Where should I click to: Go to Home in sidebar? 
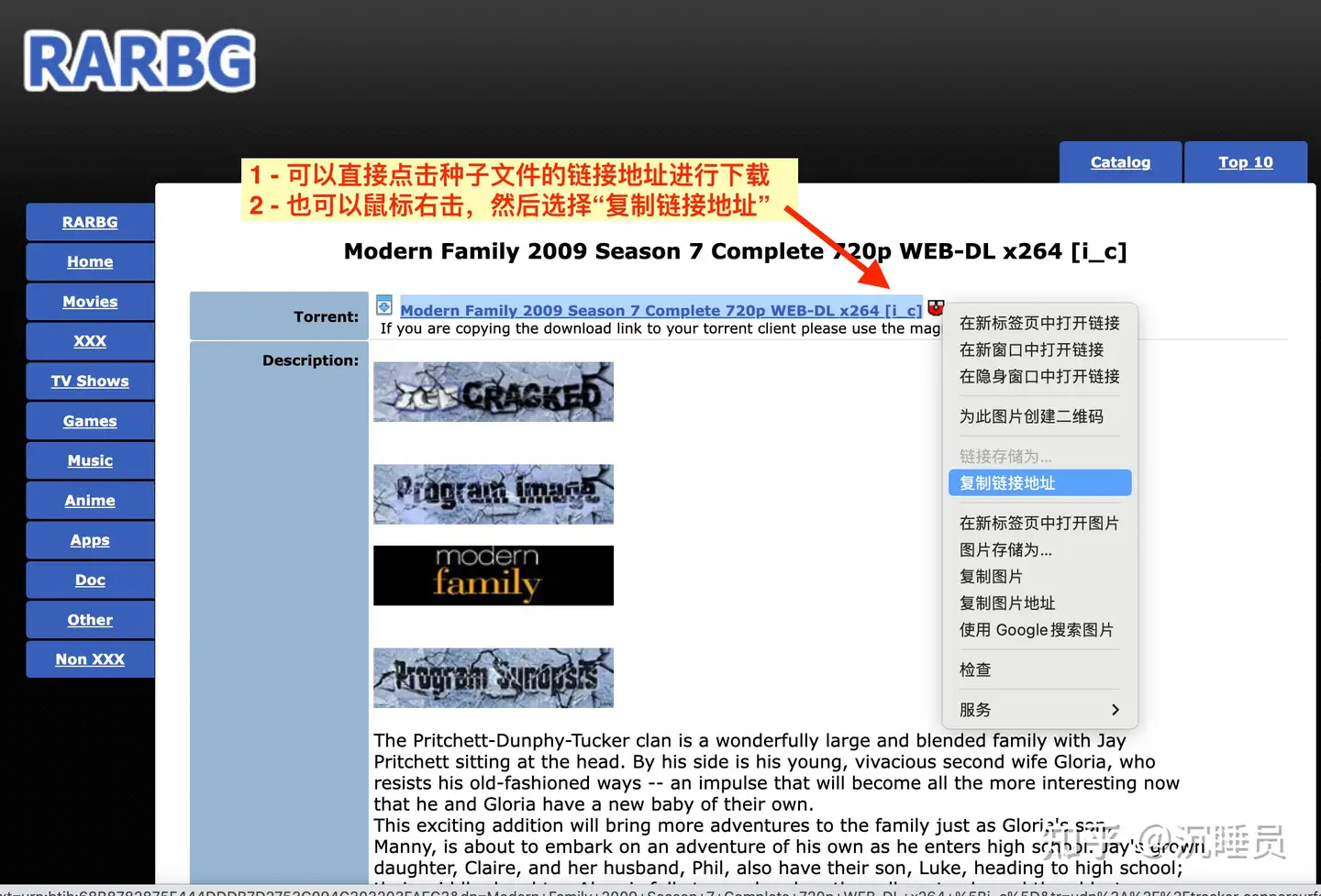90,261
